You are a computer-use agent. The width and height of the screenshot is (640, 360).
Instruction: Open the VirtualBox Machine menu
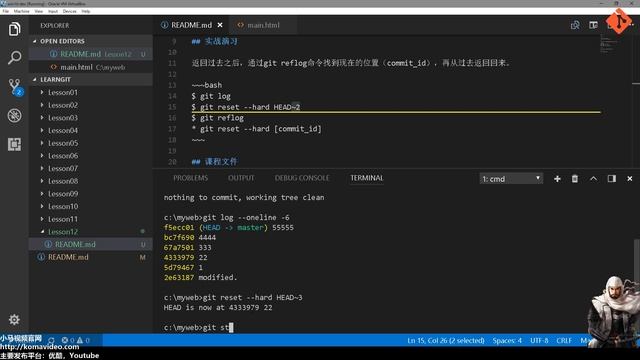point(22,11)
